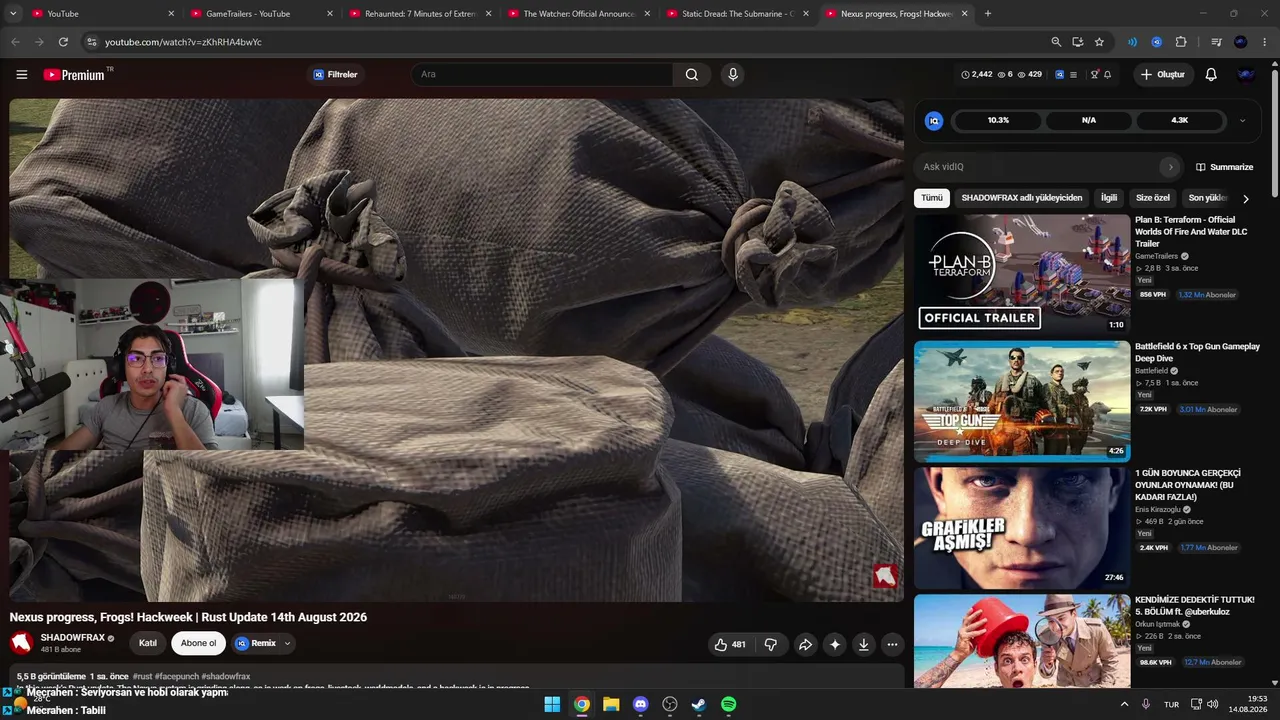
Task: Open Chrome three-dot menu
Action: point(1264,42)
